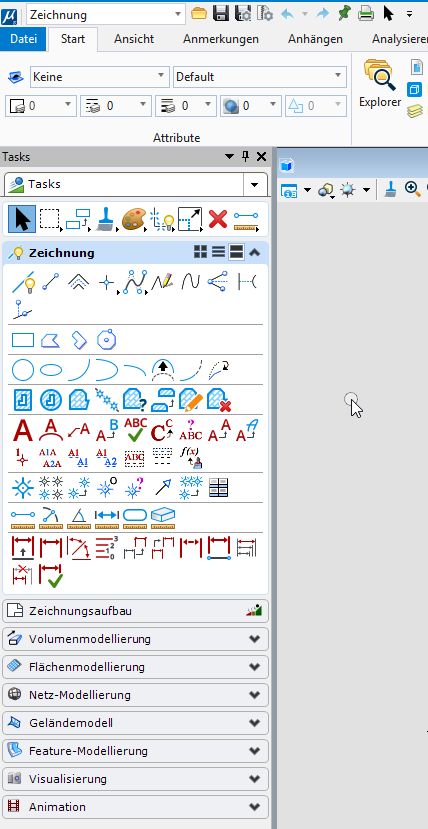Open the Default level dropdown
The height and width of the screenshot is (829, 428).
260,77
